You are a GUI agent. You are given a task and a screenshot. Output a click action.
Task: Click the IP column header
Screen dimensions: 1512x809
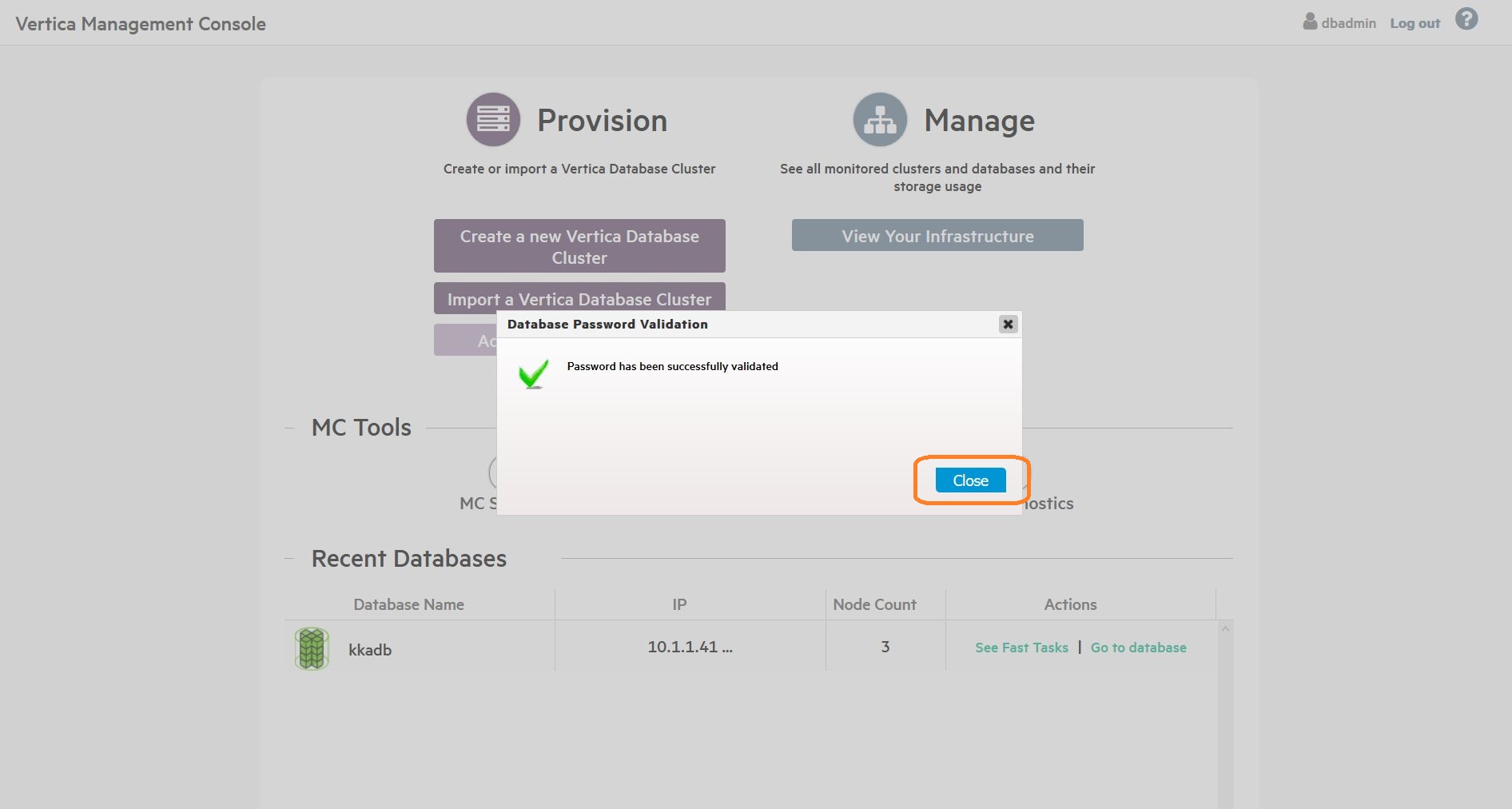point(679,604)
